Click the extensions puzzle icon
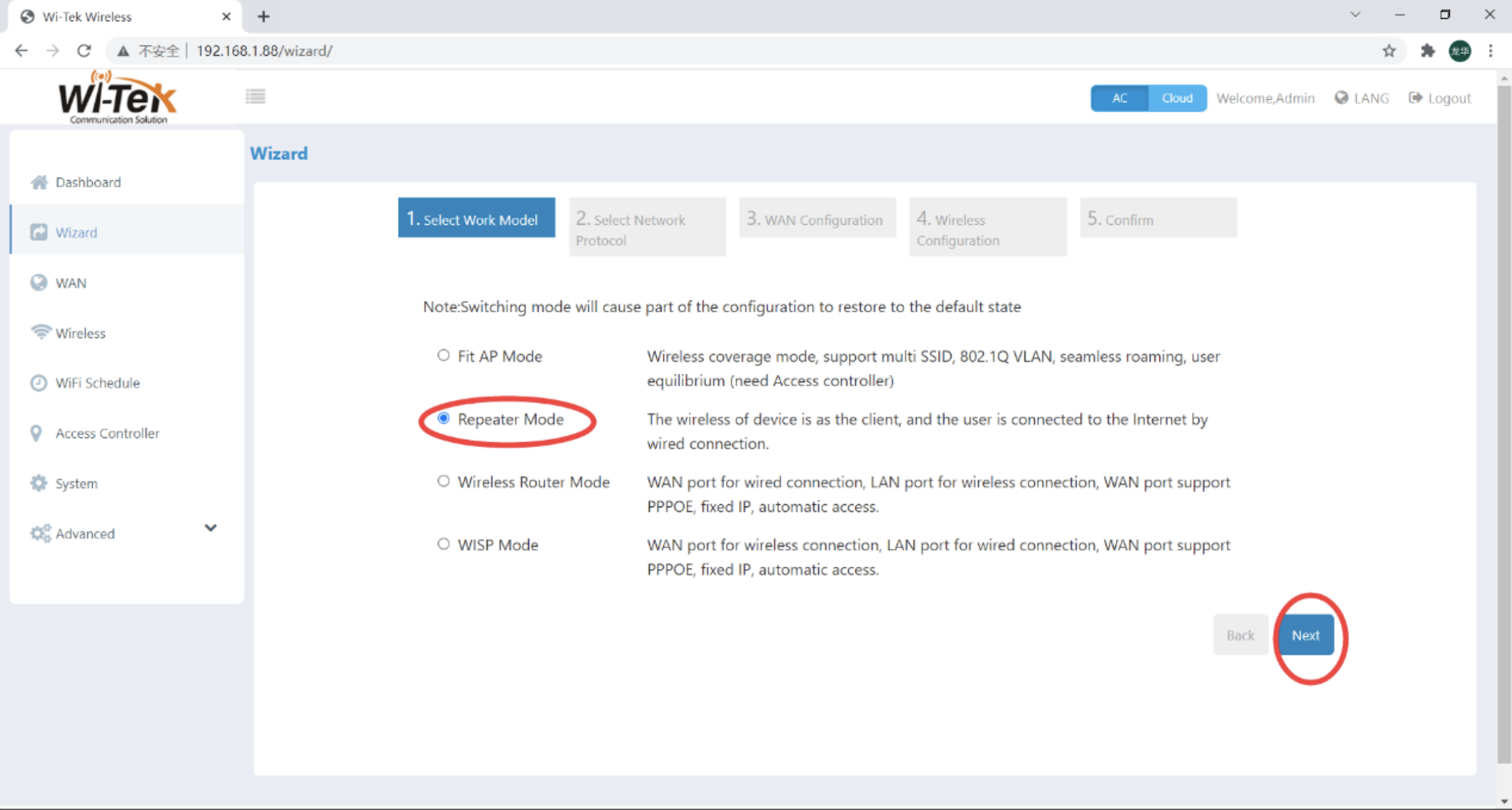This screenshot has height=810, width=1512. (1428, 51)
